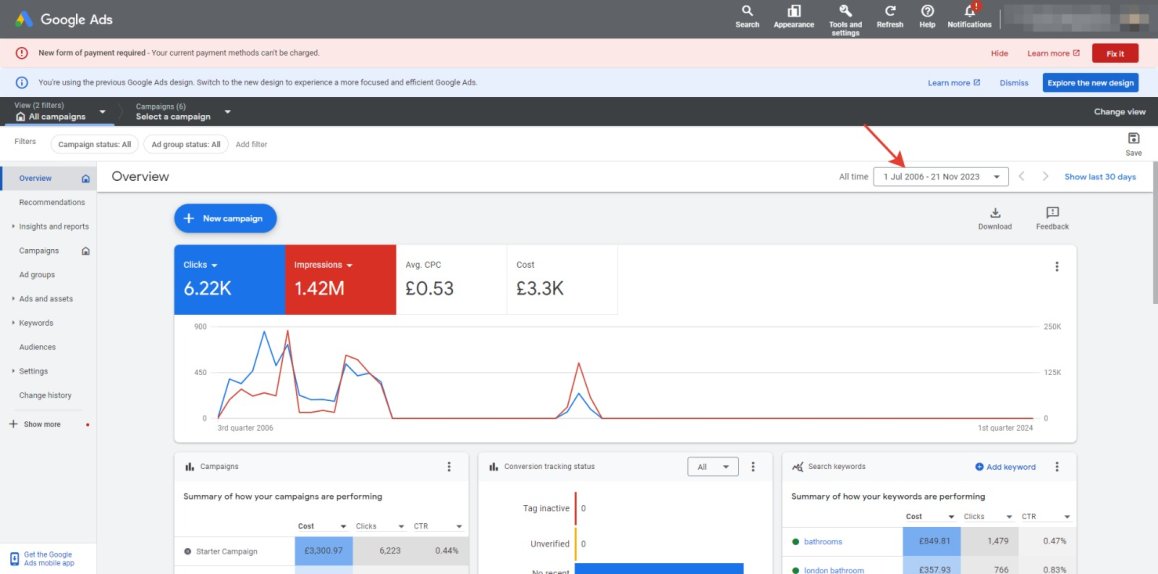This screenshot has height=574, width=1158.
Task: Open the Appearance options
Action: (x=794, y=16)
